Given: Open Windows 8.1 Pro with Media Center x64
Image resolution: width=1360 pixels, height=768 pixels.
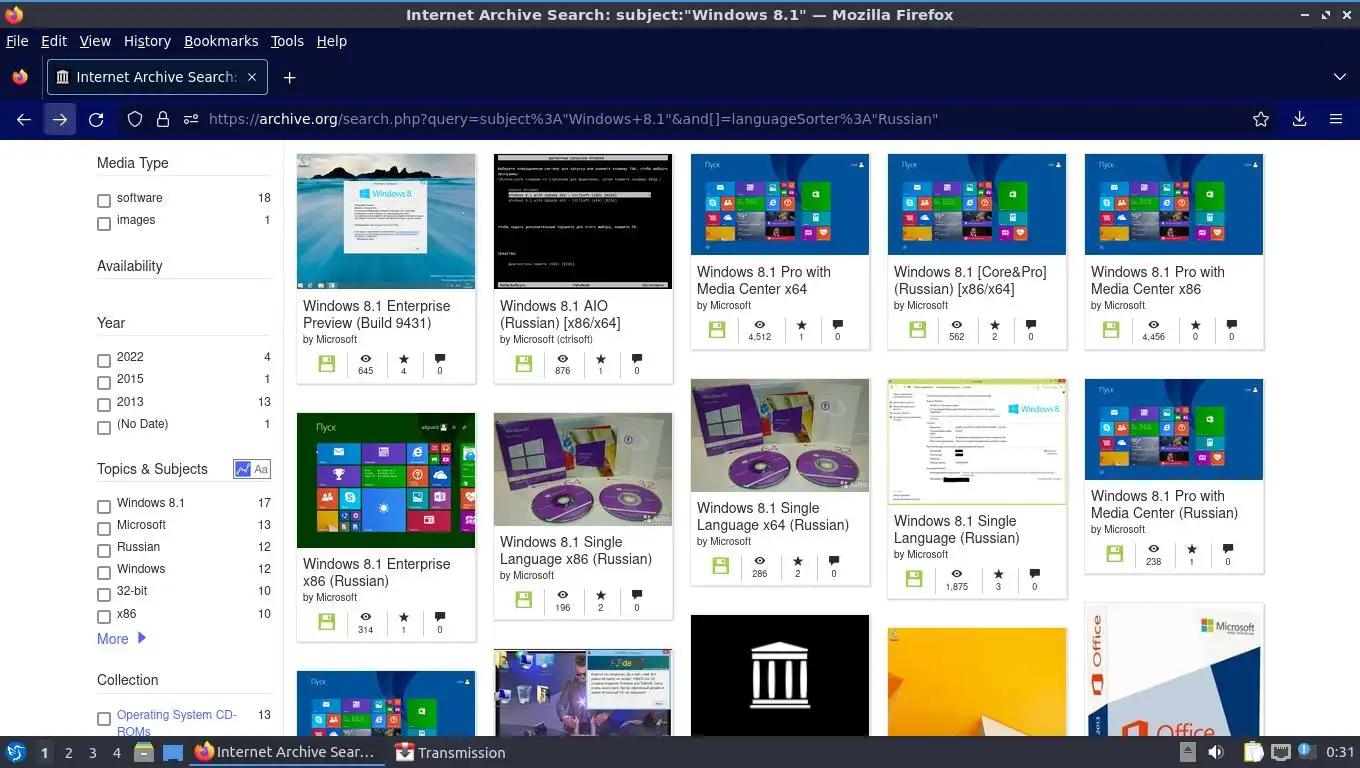Looking at the screenshot, I should pos(764,280).
